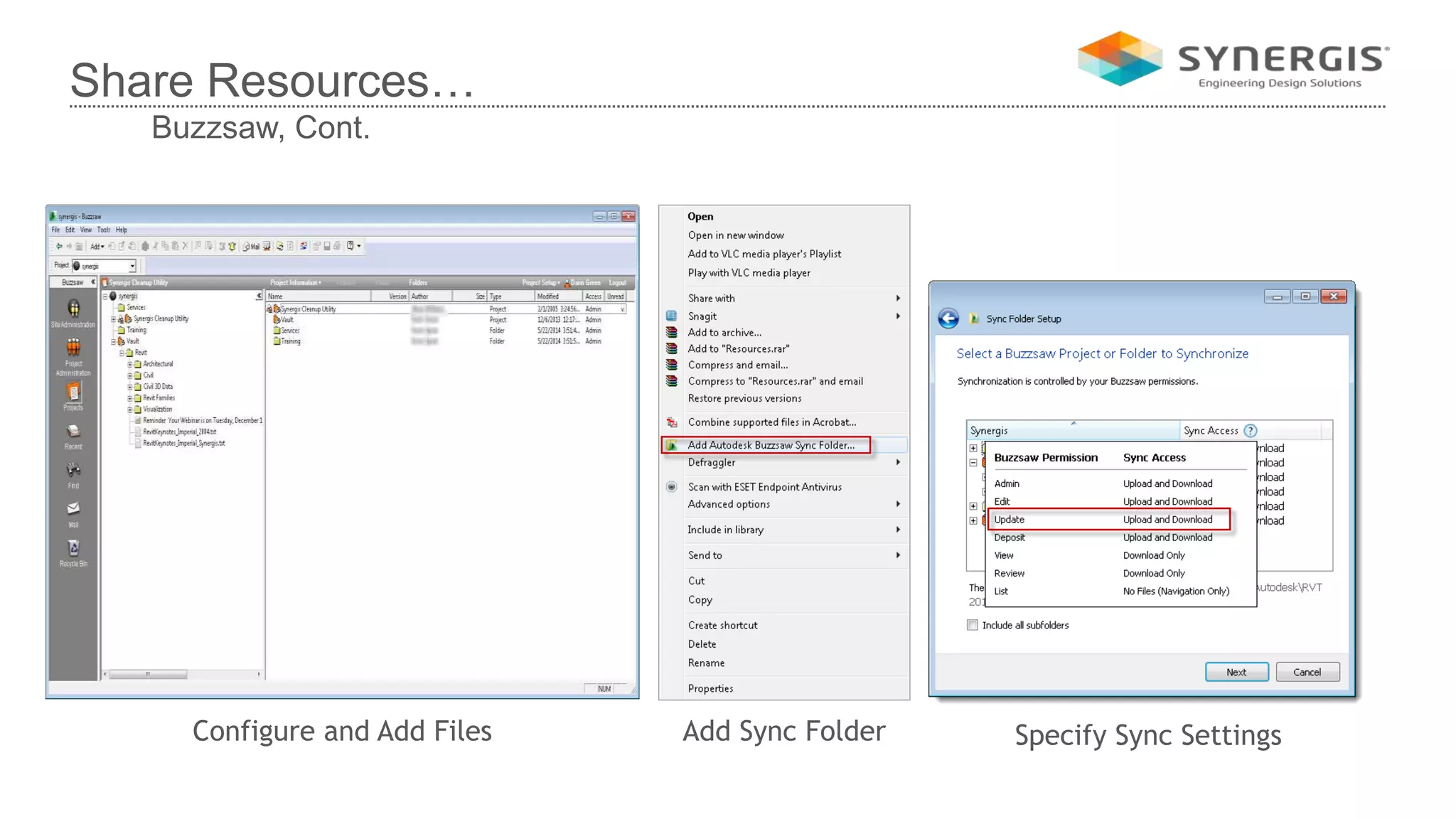Expand the Visualization folder in tree
This screenshot has height=819, width=1456.
(x=130, y=409)
